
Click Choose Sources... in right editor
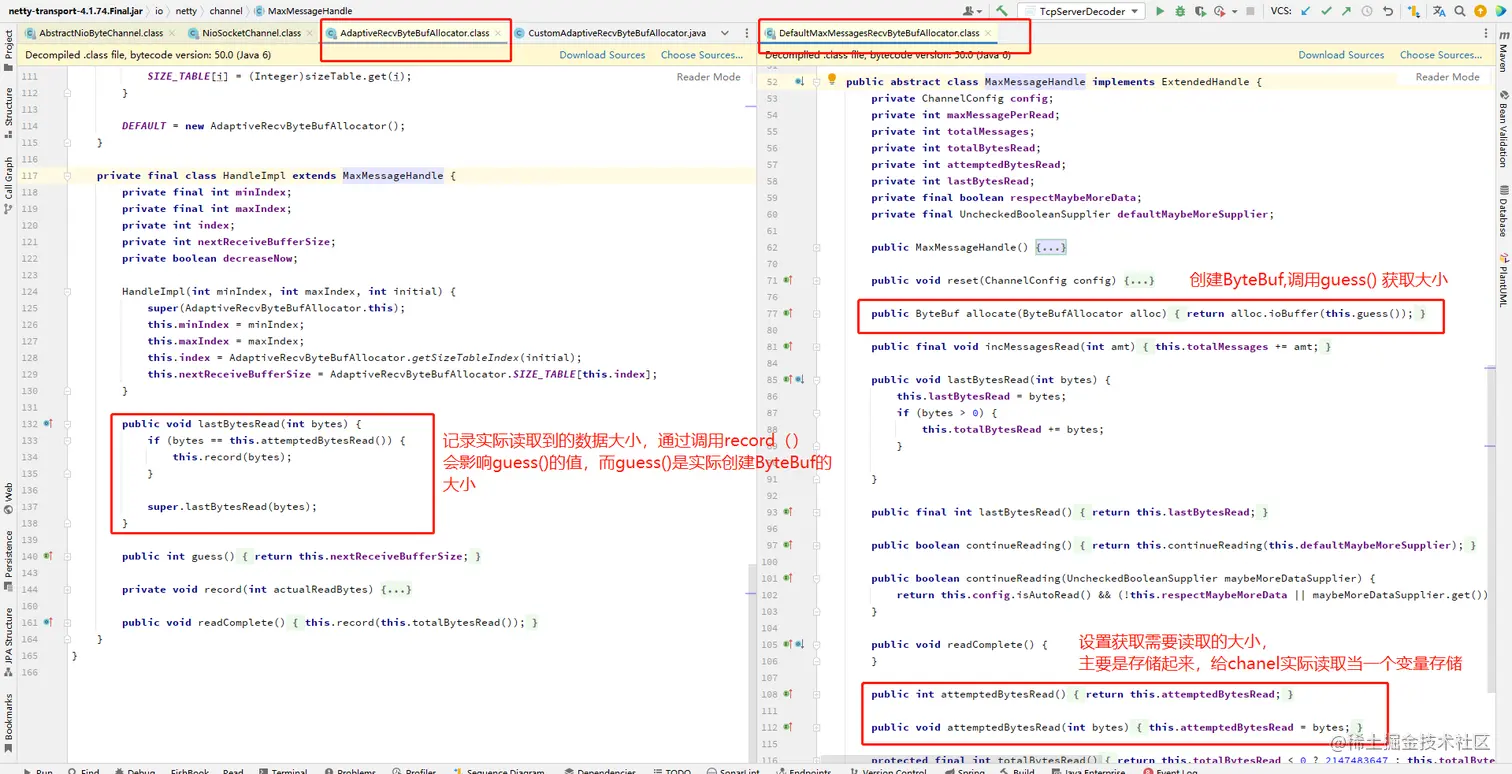1441,55
